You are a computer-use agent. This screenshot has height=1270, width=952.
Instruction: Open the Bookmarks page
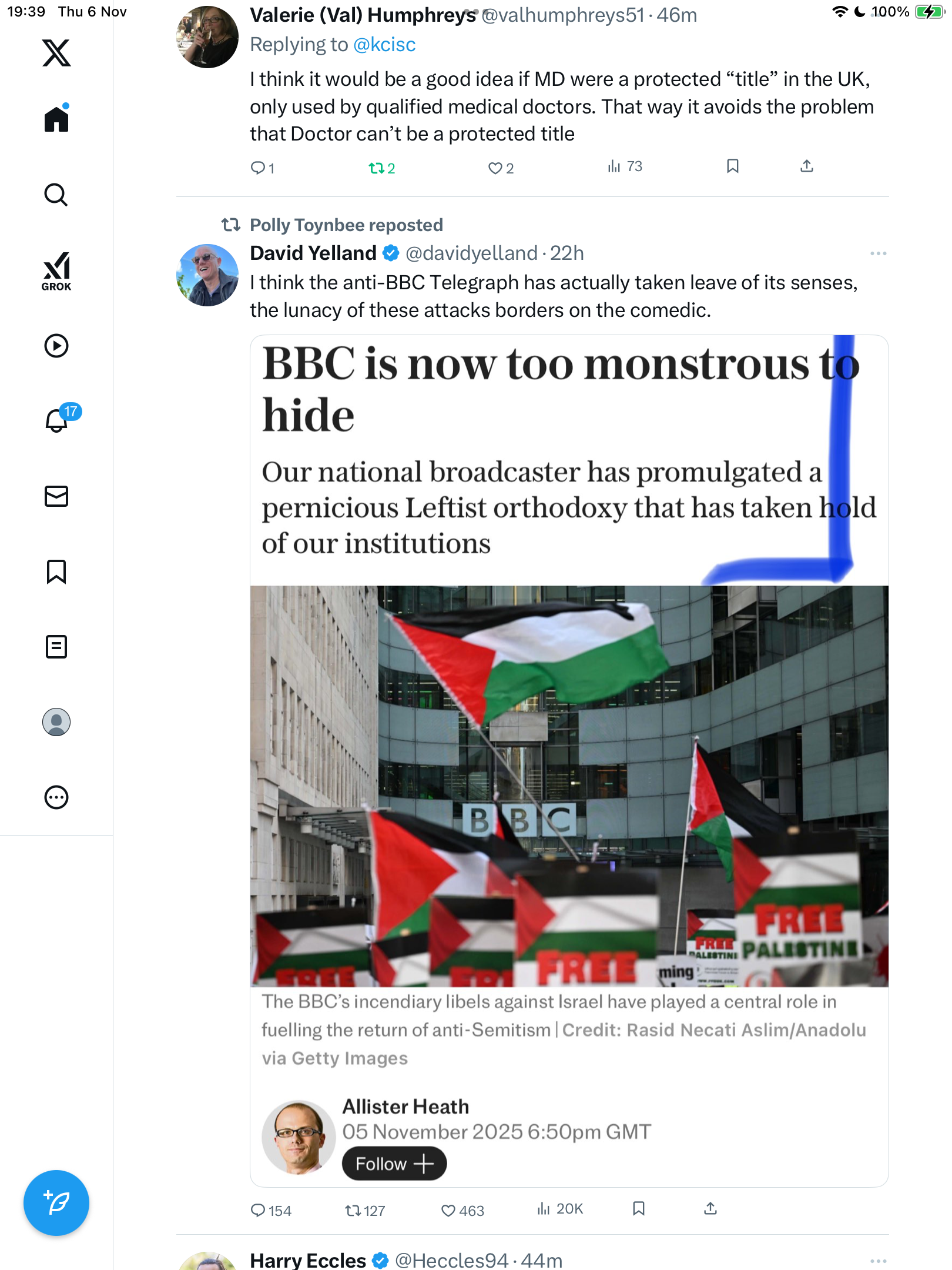coord(56,571)
